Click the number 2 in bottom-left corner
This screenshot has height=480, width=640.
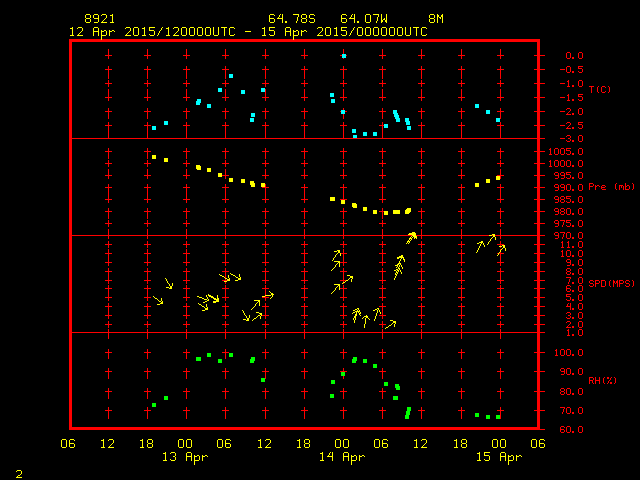point(18,471)
